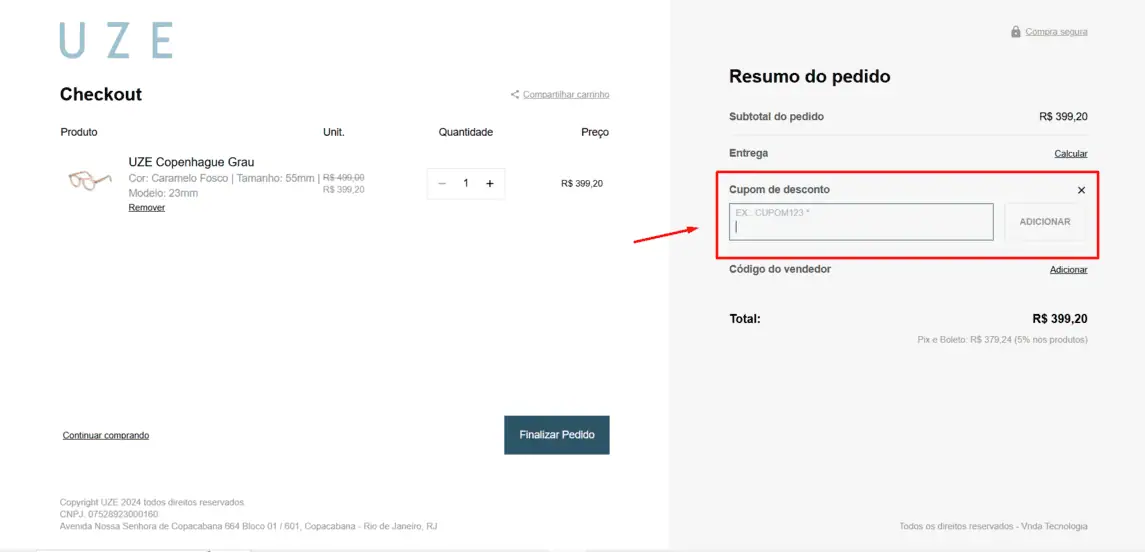Click the UZE logo
Image resolution: width=1145 pixels, height=552 pixels.
pyautogui.click(x=116, y=40)
